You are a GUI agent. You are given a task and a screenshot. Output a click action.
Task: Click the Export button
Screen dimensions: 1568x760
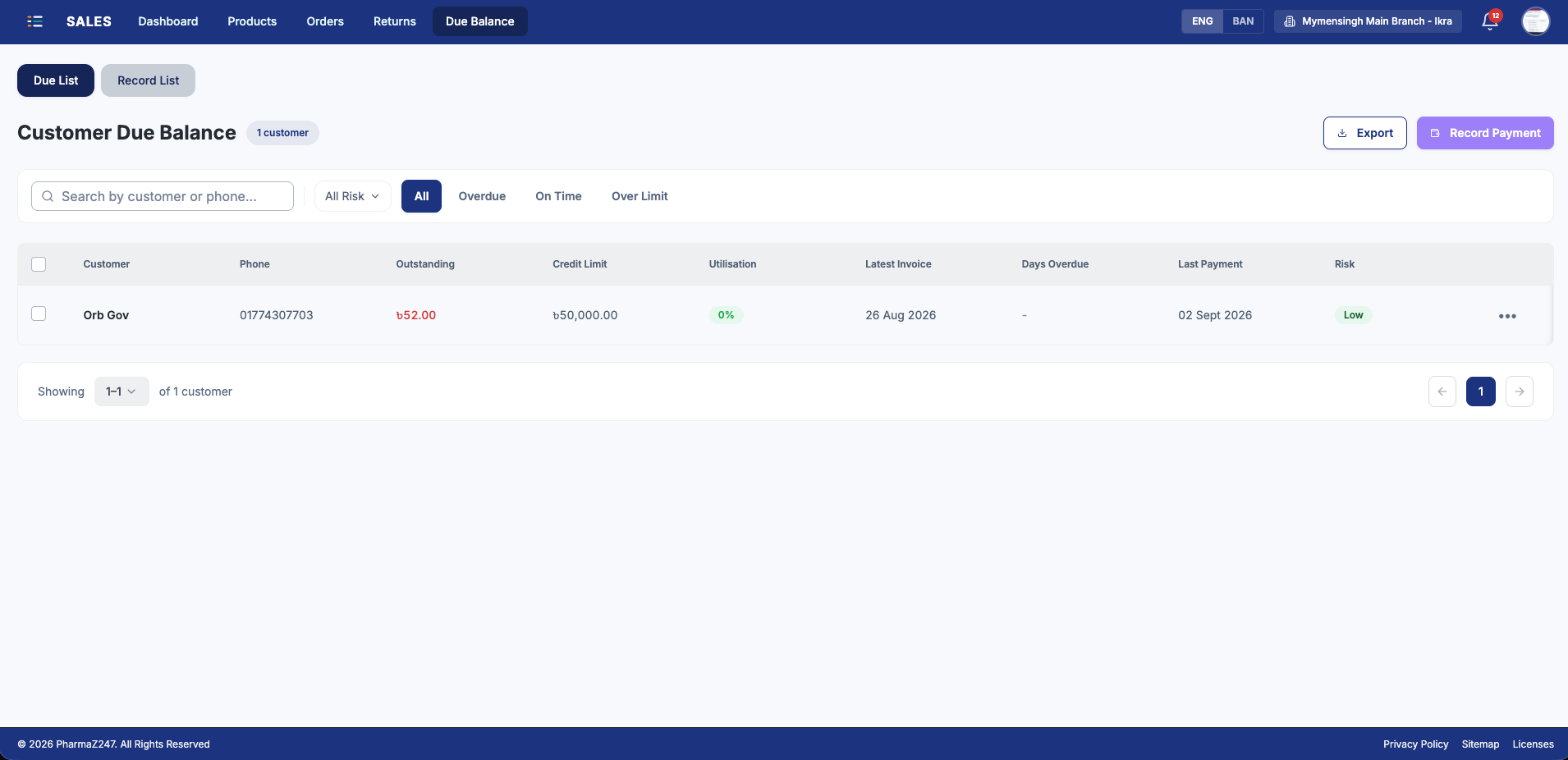[1365, 133]
